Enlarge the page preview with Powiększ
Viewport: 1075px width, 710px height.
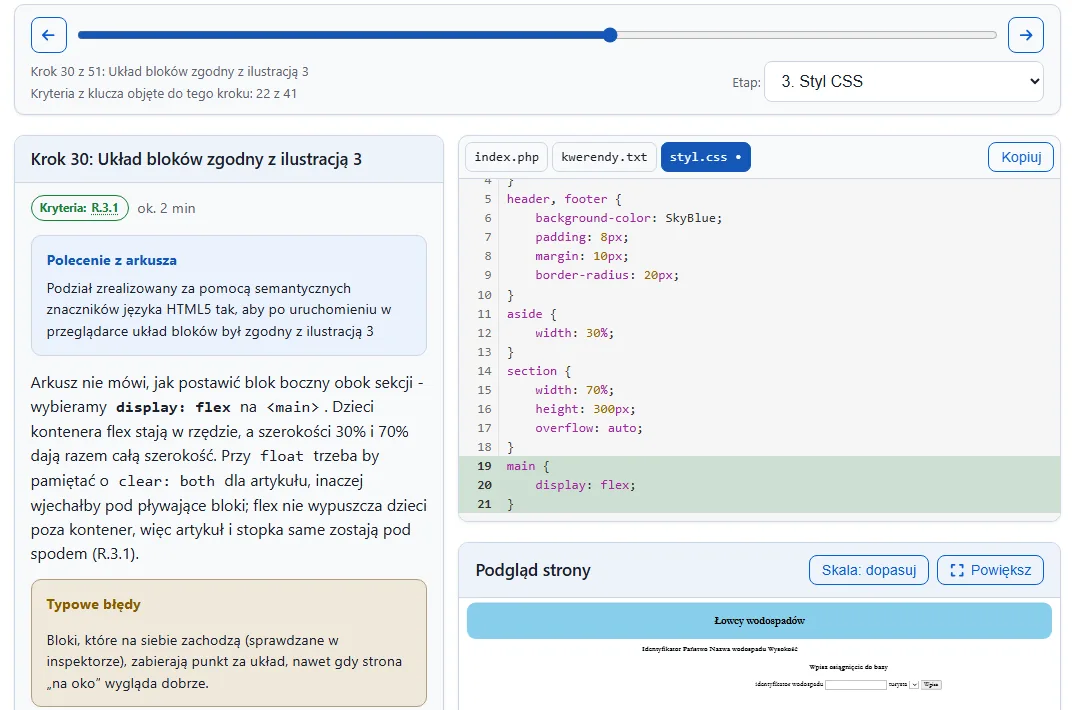point(990,570)
